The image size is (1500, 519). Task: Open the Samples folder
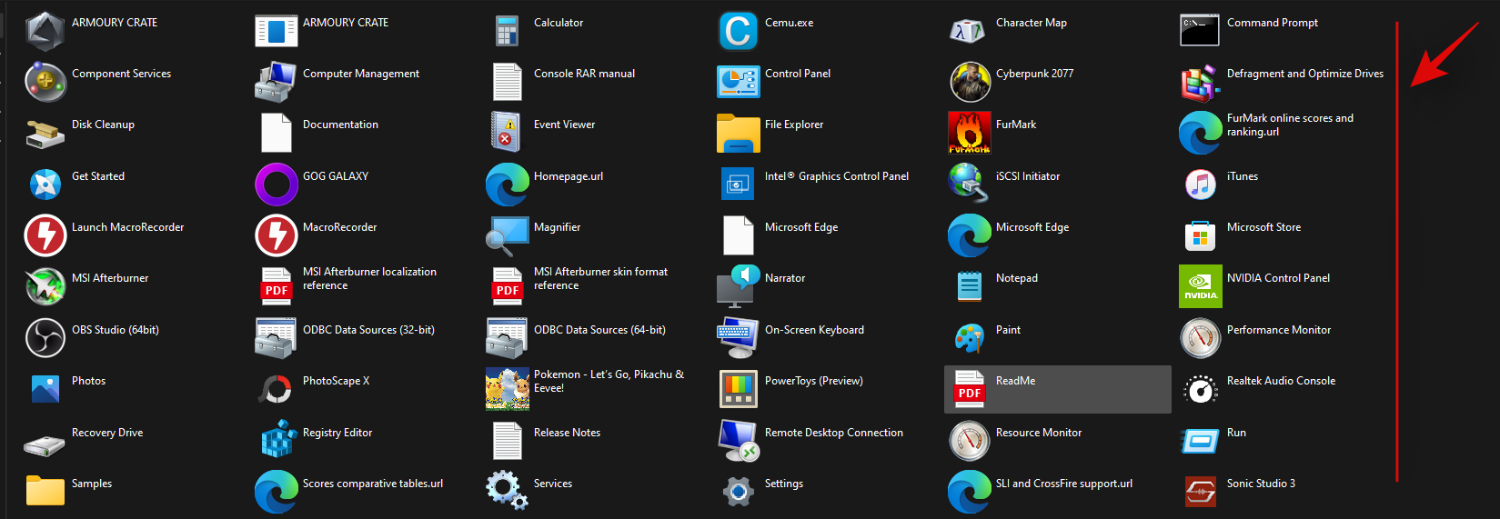(x=45, y=492)
